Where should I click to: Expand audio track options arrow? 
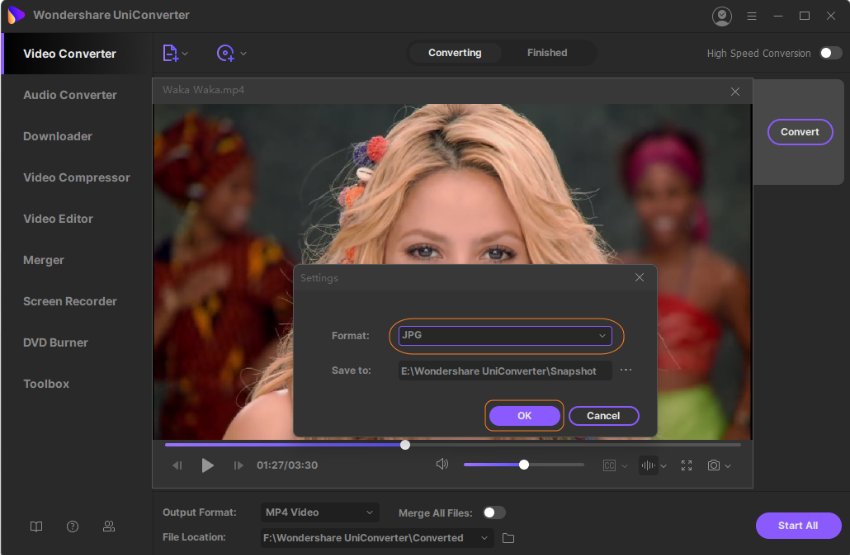(664, 466)
